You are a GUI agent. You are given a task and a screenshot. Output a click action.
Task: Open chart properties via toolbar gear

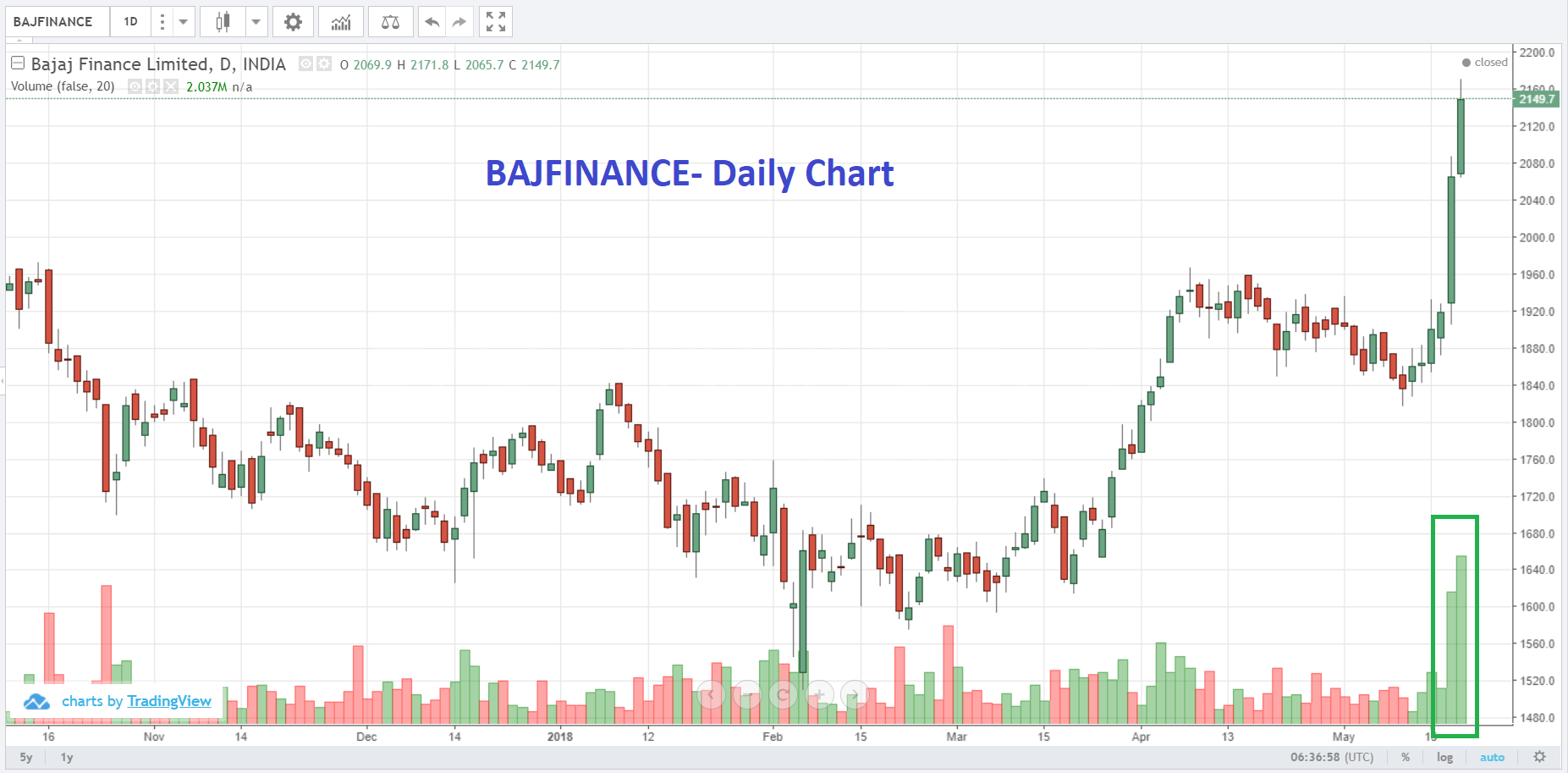[x=293, y=22]
